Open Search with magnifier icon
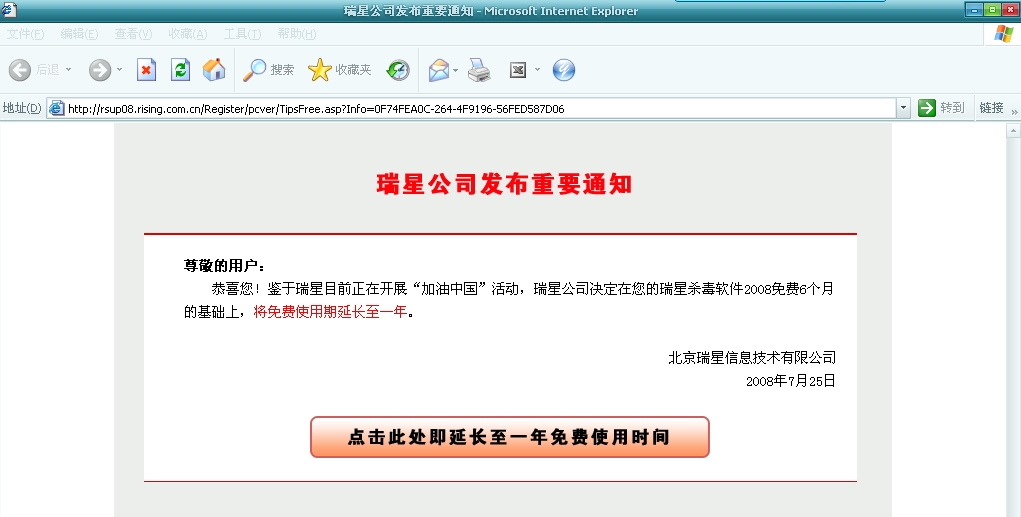This screenshot has height=517, width=1021. tap(268, 70)
